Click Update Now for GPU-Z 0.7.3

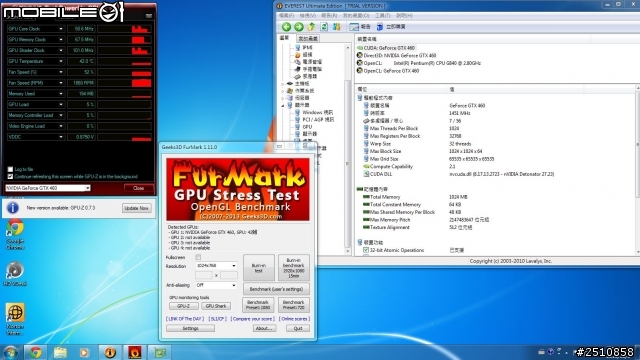coord(137,208)
